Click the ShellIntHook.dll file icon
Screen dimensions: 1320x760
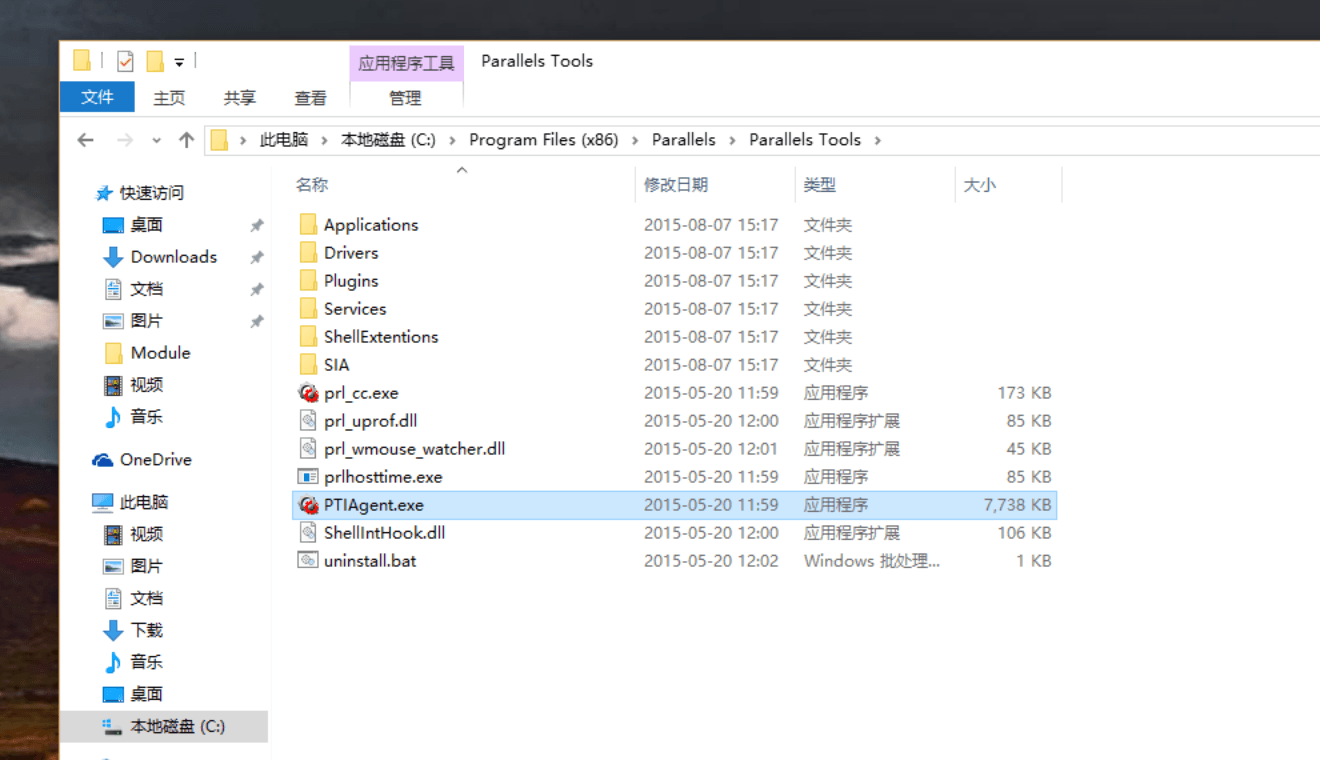[308, 533]
